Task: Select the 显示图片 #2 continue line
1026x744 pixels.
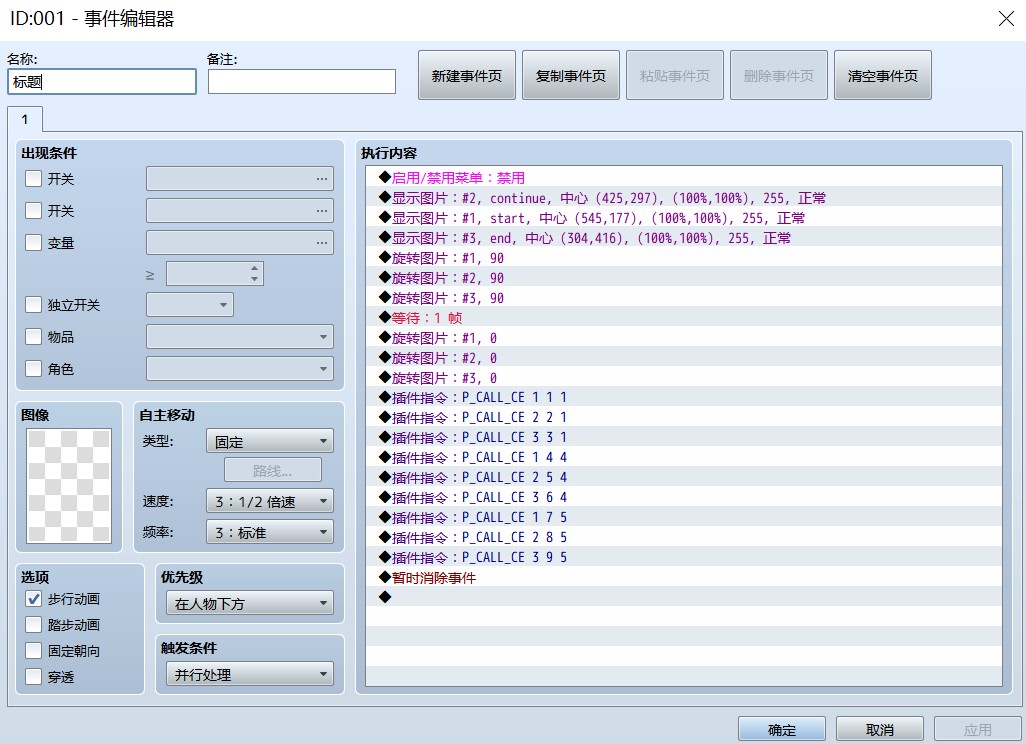Action: 684,198
